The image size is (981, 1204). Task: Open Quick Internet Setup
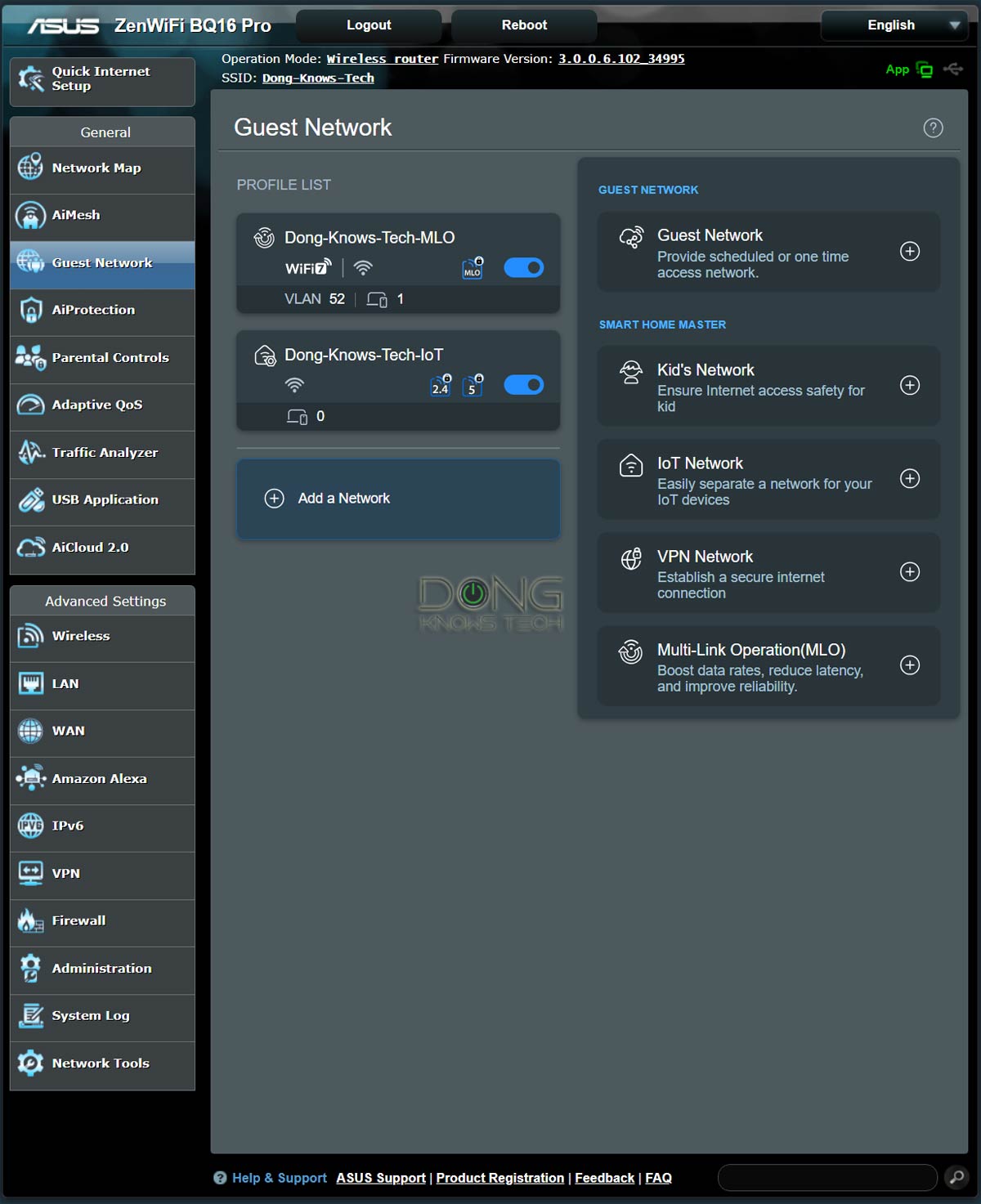102,81
